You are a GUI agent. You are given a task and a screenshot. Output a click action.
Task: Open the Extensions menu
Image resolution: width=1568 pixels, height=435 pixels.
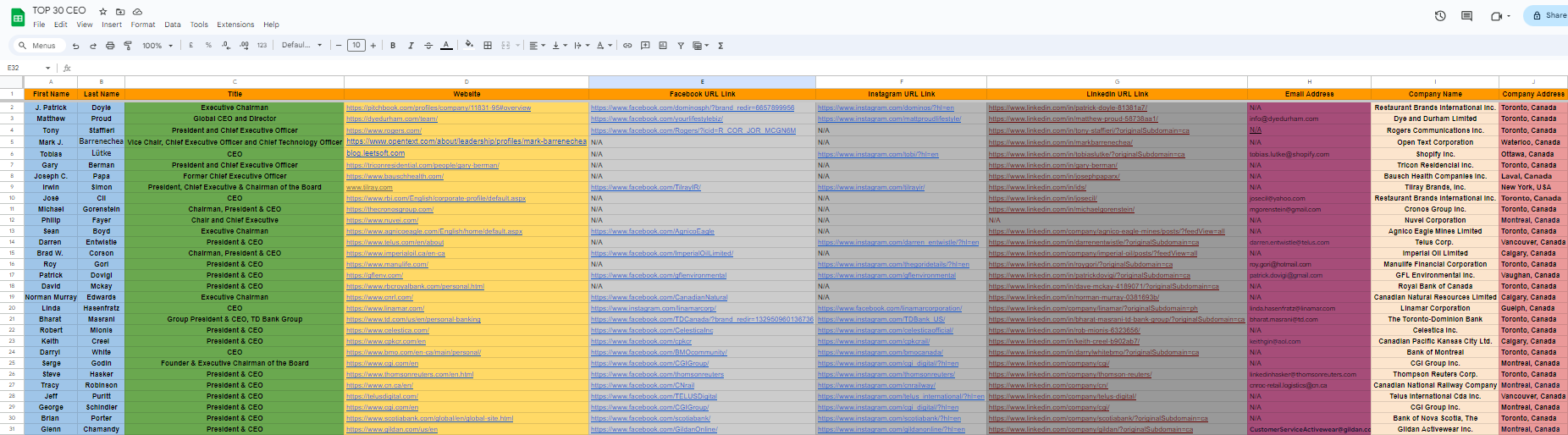point(235,25)
